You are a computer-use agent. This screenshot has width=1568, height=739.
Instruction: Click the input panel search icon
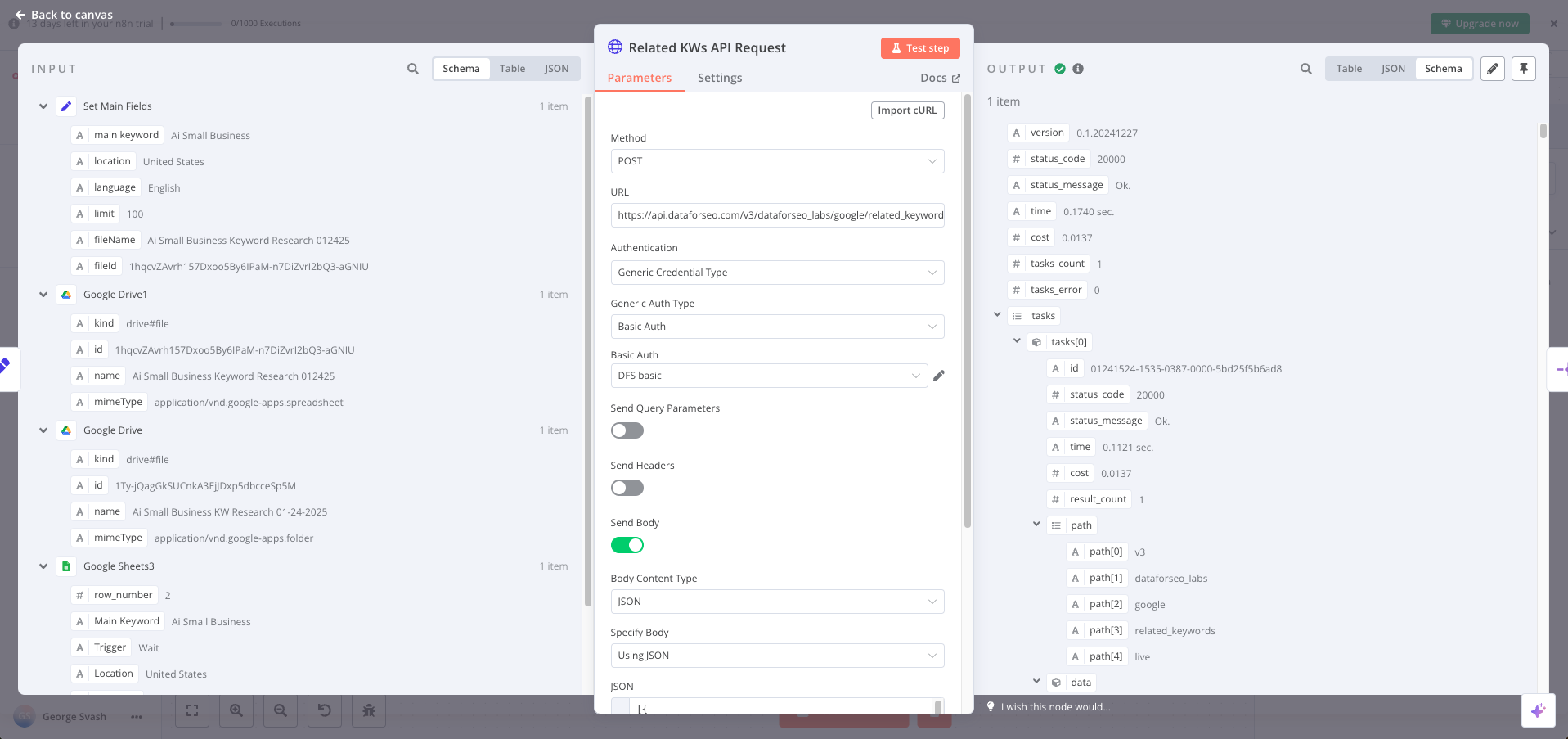(x=413, y=69)
